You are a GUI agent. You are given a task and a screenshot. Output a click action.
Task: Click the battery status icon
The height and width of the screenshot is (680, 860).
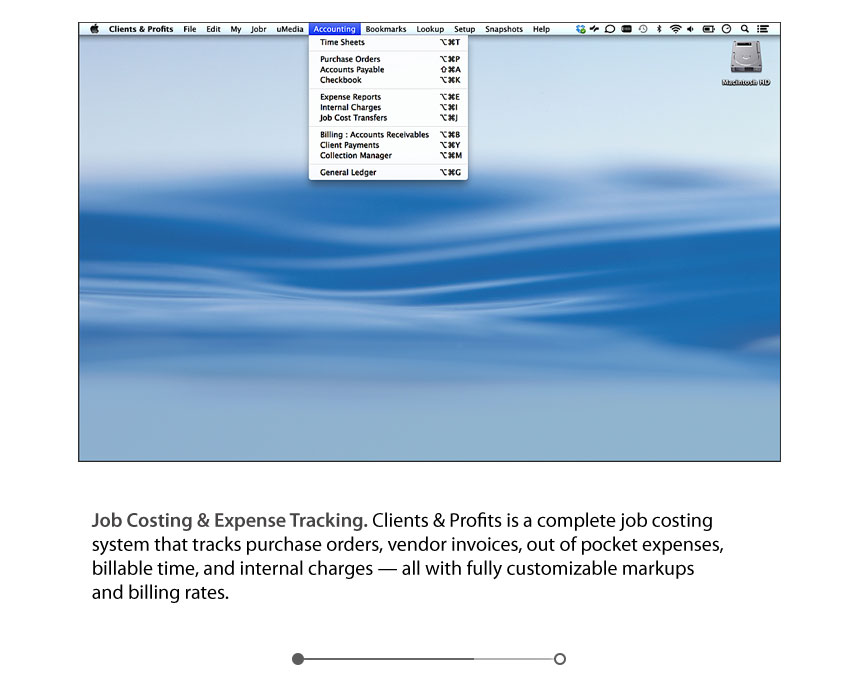(x=708, y=30)
